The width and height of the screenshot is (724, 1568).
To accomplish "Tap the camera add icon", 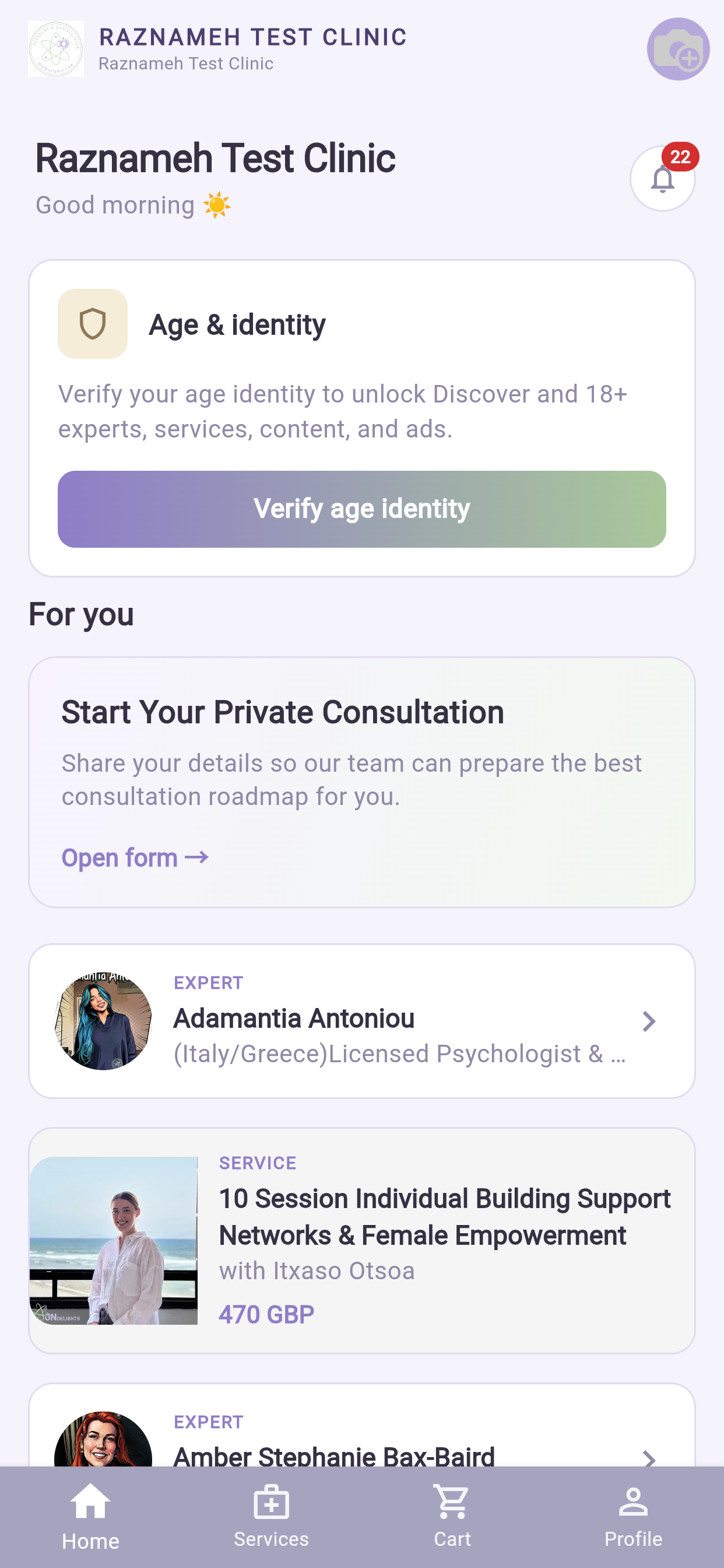I will tap(678, 50).
